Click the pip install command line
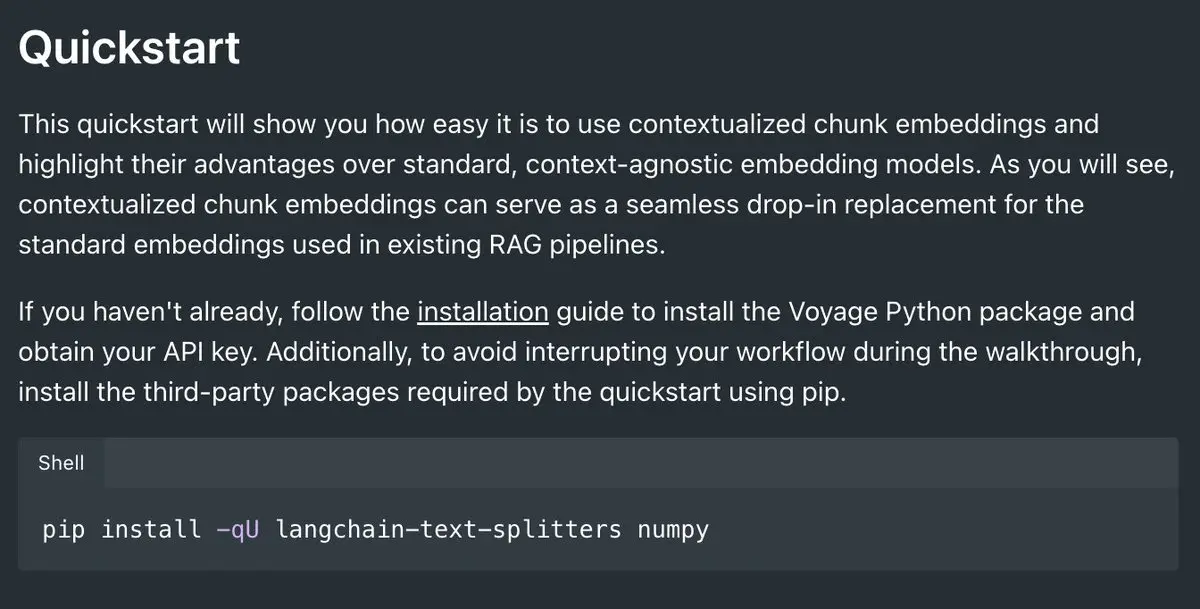The height and width of the screenshot is (609, 1200). pyautogui.click(x=375, y=529)
